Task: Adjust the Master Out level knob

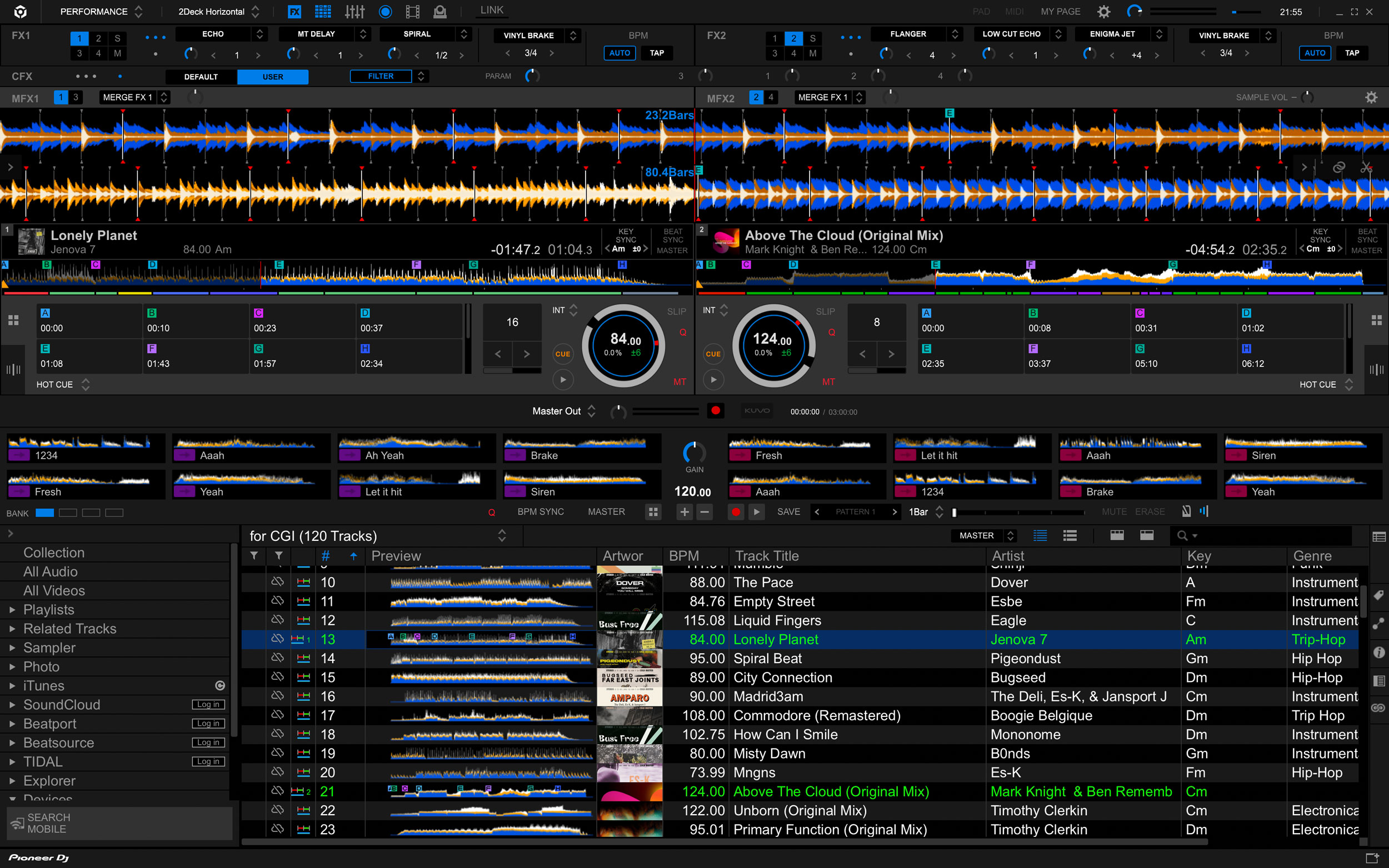Action: (618, 411)
